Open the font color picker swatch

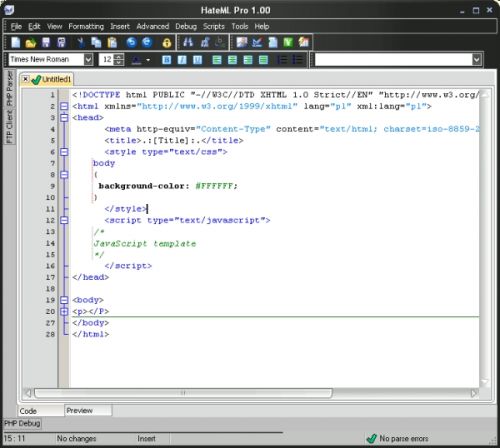tap(137, 60)
